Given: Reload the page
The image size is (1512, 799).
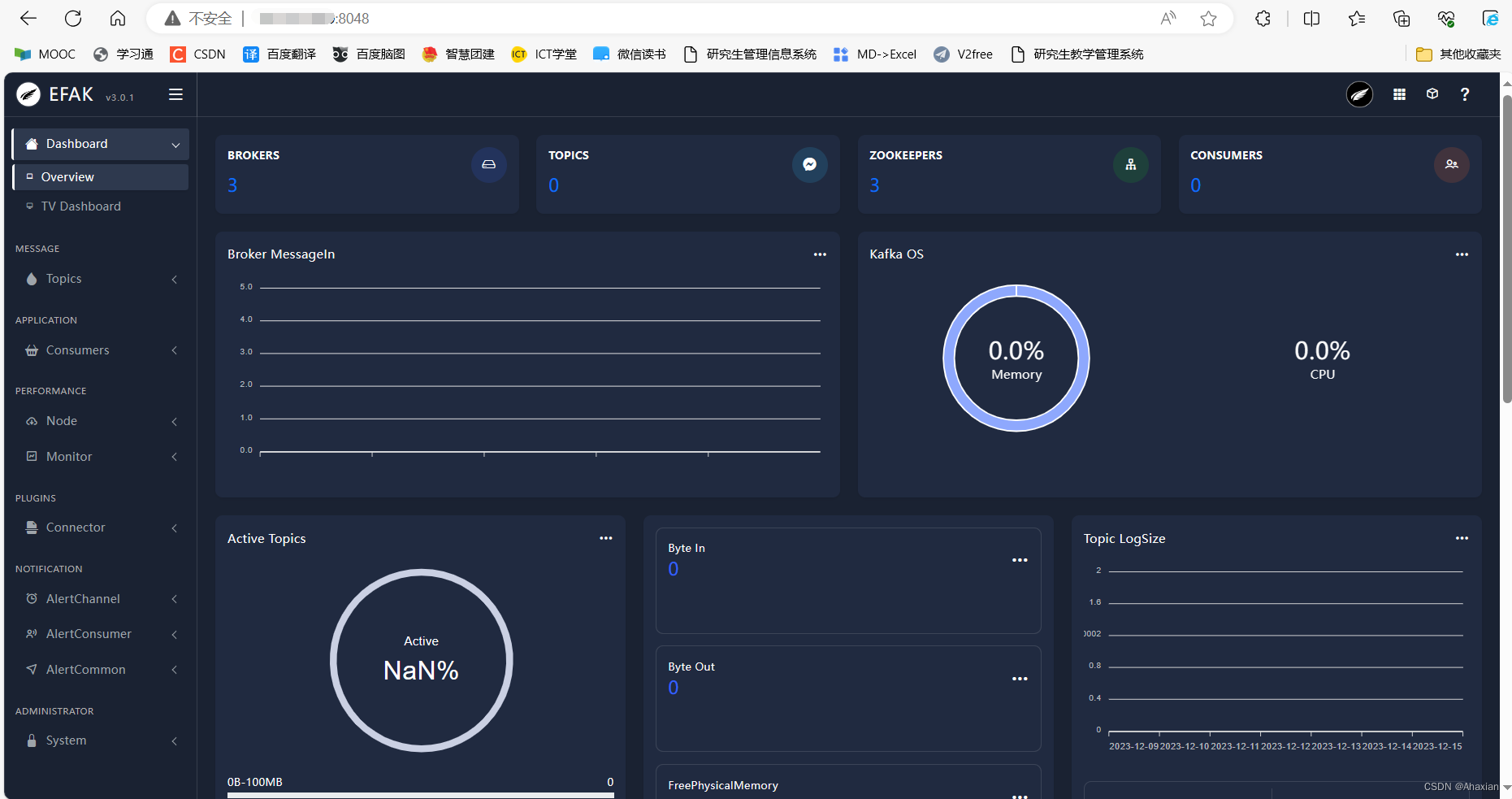Looking at the screenshot, I should [73, 18].
